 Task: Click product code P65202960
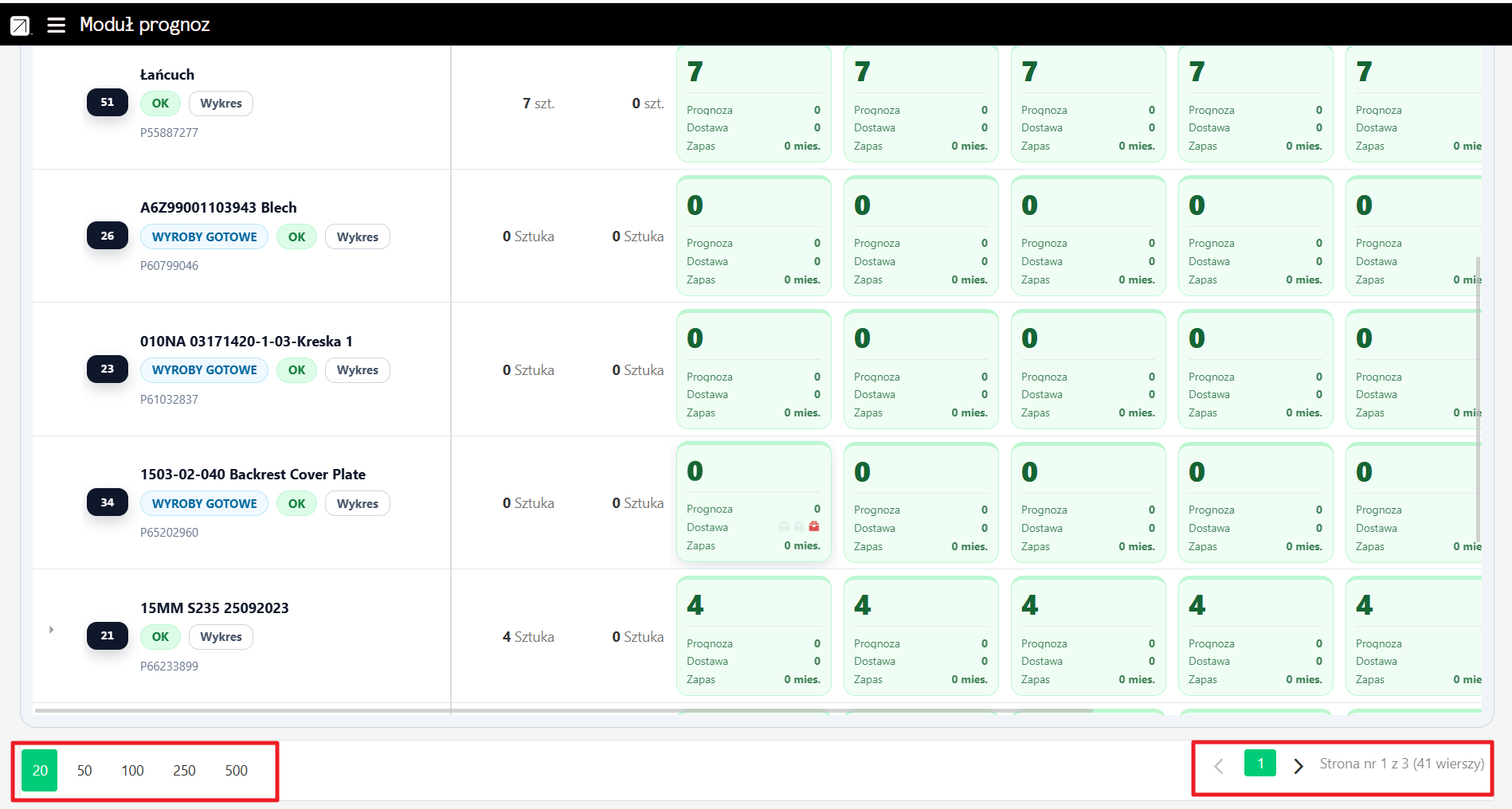coord(169,533)
